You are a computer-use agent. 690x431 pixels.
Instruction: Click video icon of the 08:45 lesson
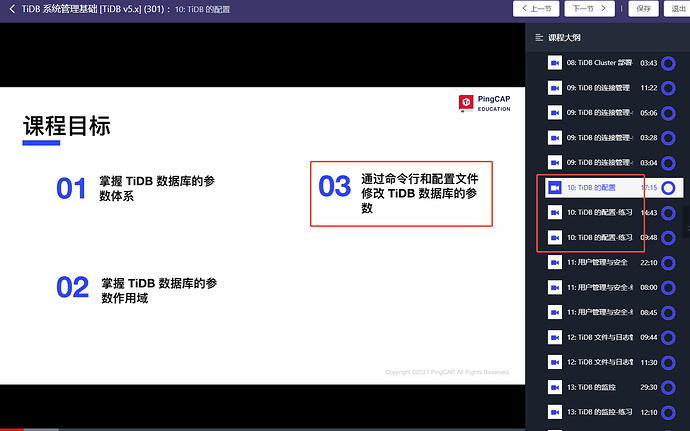pyautogui.click(x=554, y=313)
